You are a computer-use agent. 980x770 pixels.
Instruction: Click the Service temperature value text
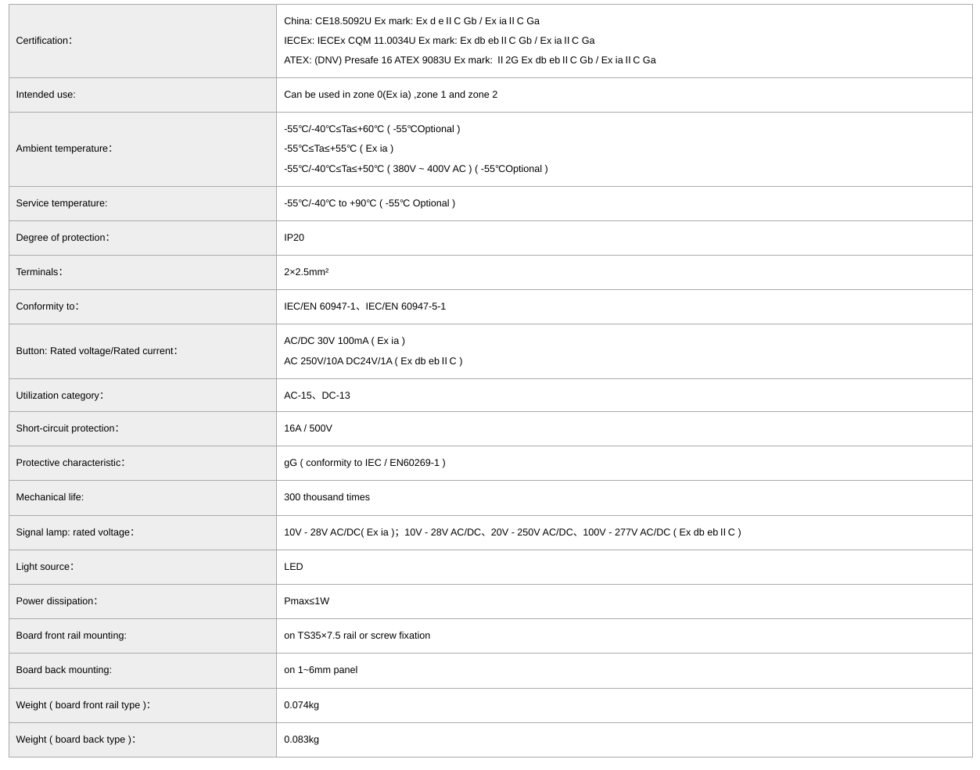pyautogui.click(x=370, y=203)
